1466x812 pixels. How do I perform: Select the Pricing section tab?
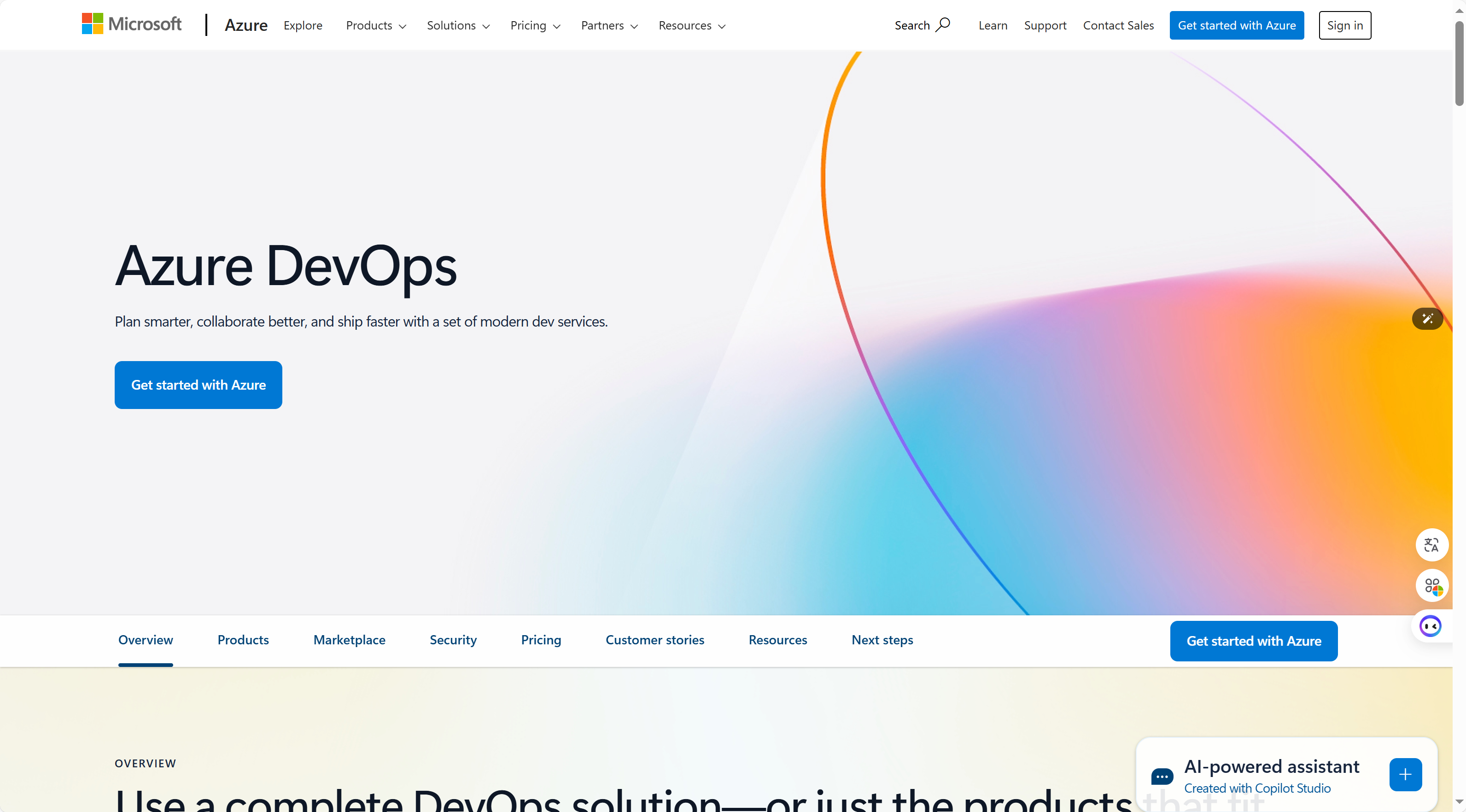(541, 640)
